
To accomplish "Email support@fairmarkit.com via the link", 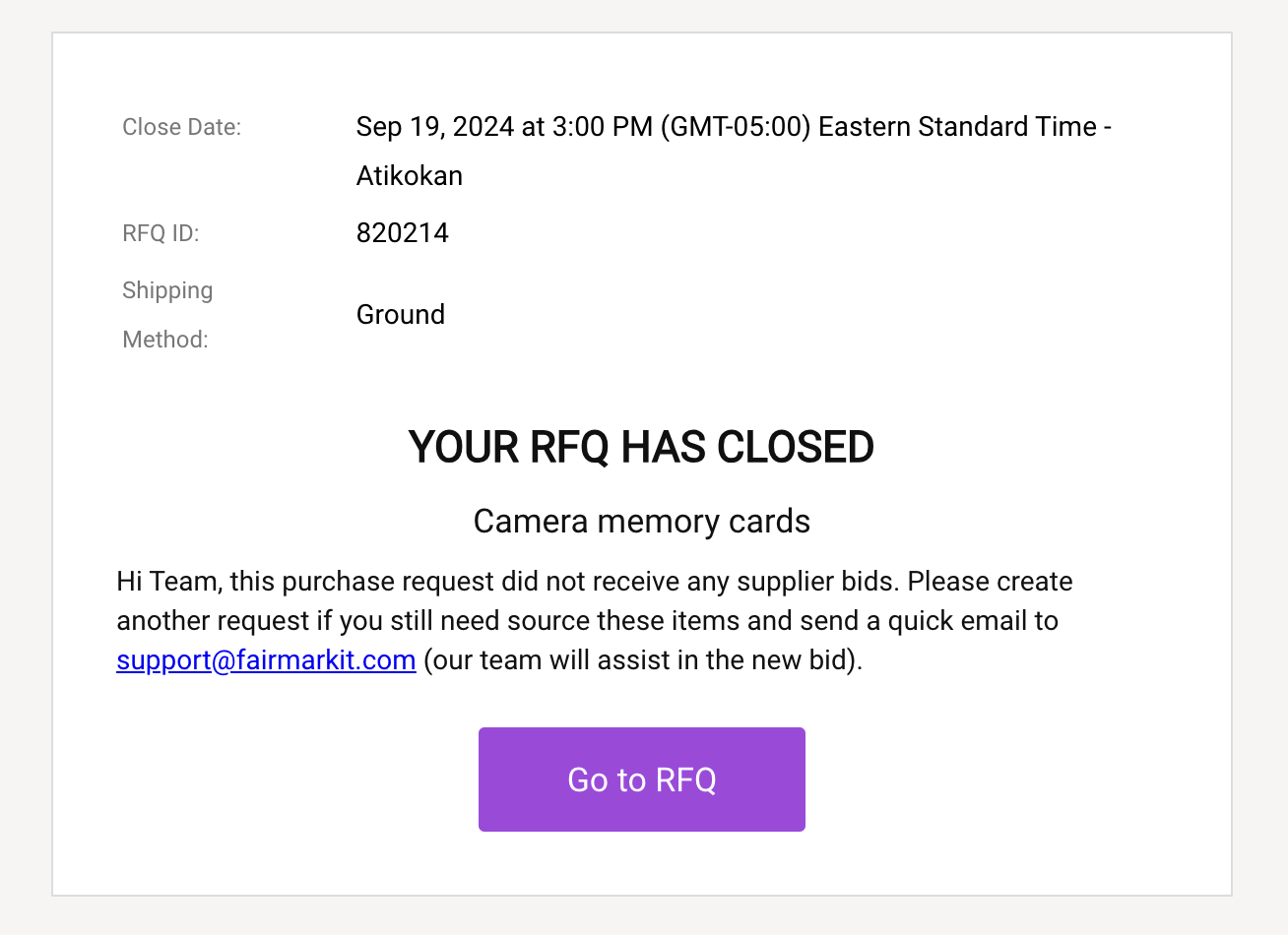I will pyautogui.click(x=266, y=660).
